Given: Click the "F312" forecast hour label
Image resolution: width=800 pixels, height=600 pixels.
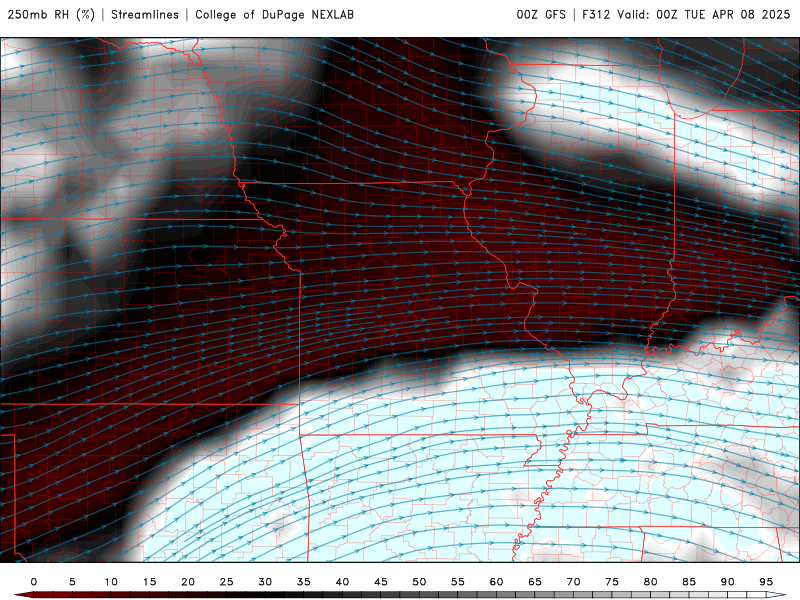Looking at the screenshot, I should point(596,14).
